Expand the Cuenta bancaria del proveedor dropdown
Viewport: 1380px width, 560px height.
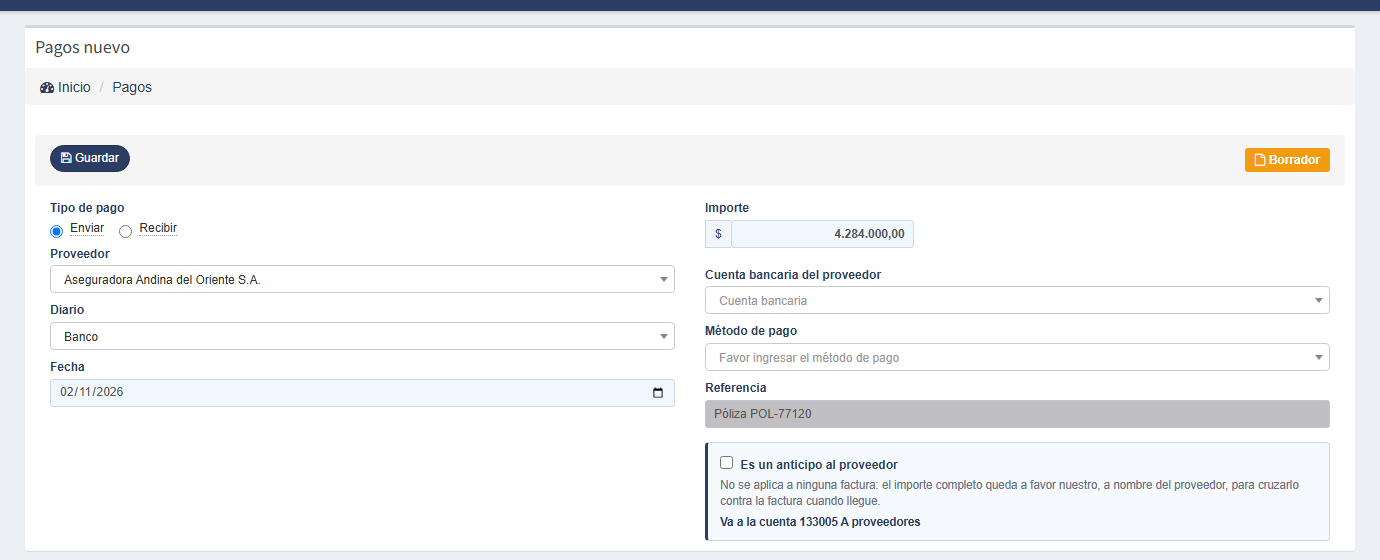pos(1017,300)
